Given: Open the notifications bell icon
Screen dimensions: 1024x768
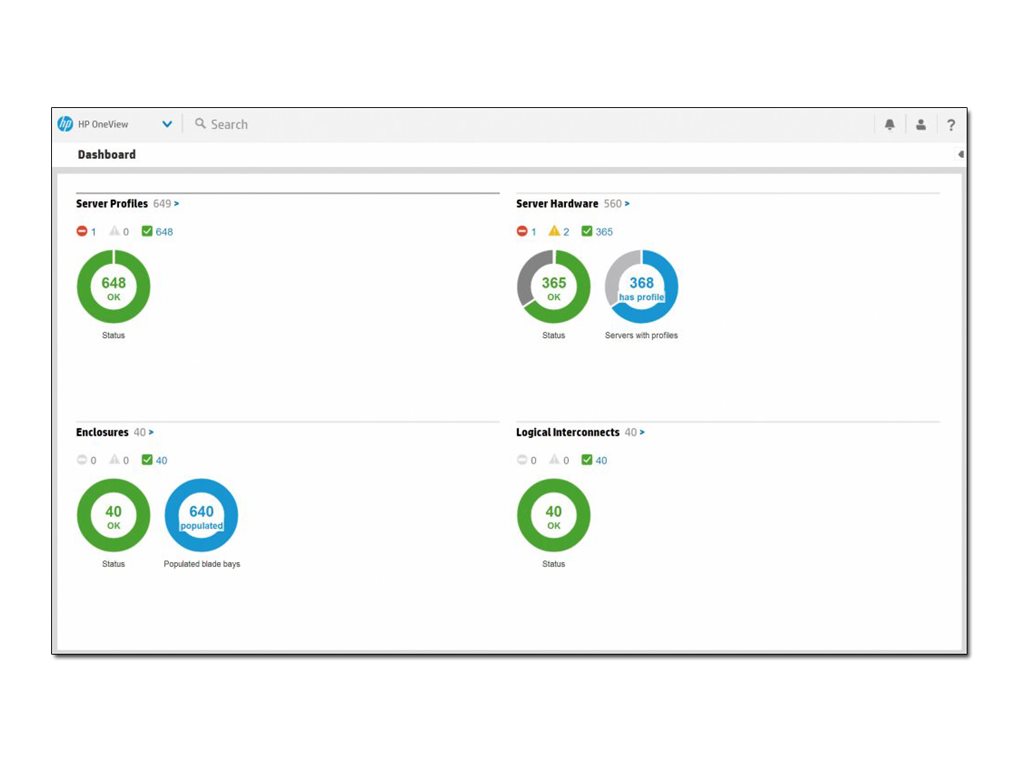Looking at the screenshot, I should pyautogui.click(x=889, y=123).
